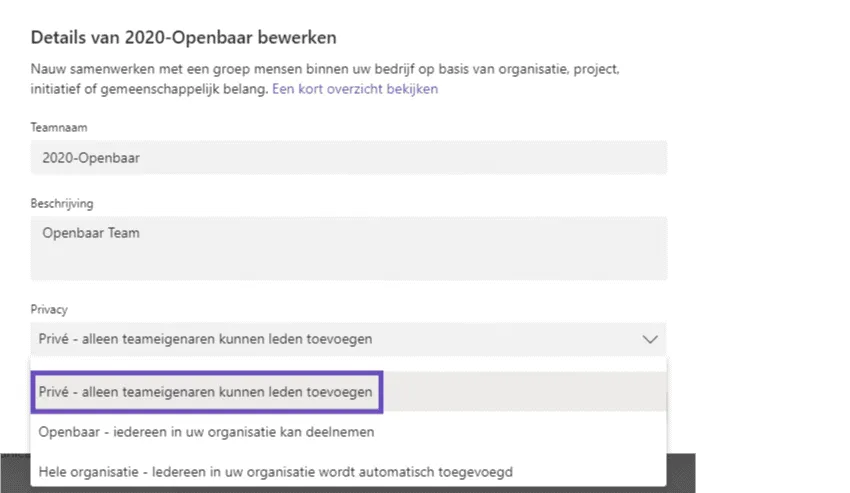Screen dimensions: 850x493
Task: Click the Privacy dropdown chevron arrow
Action: click(650, 339)
